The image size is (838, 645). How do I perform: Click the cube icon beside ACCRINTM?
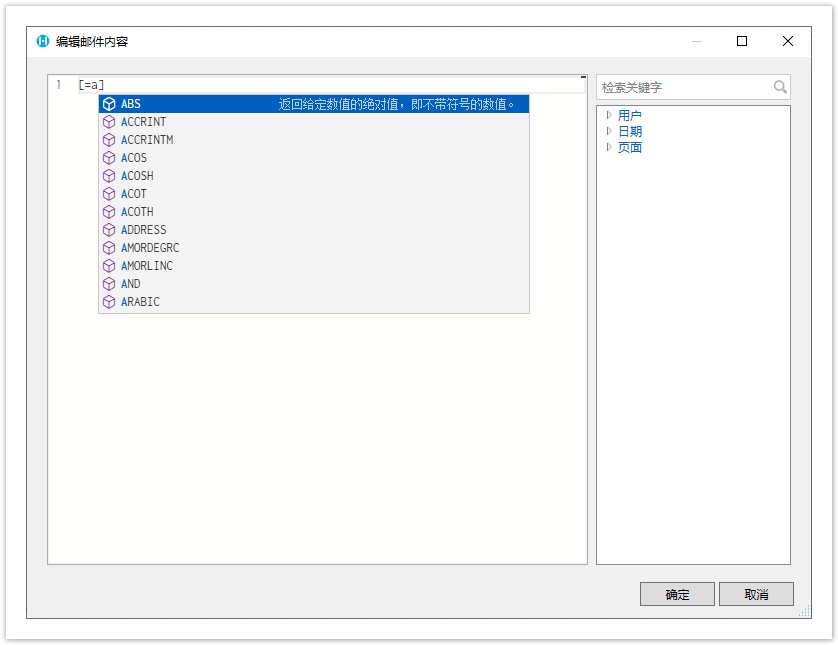(x=109, y=140)
